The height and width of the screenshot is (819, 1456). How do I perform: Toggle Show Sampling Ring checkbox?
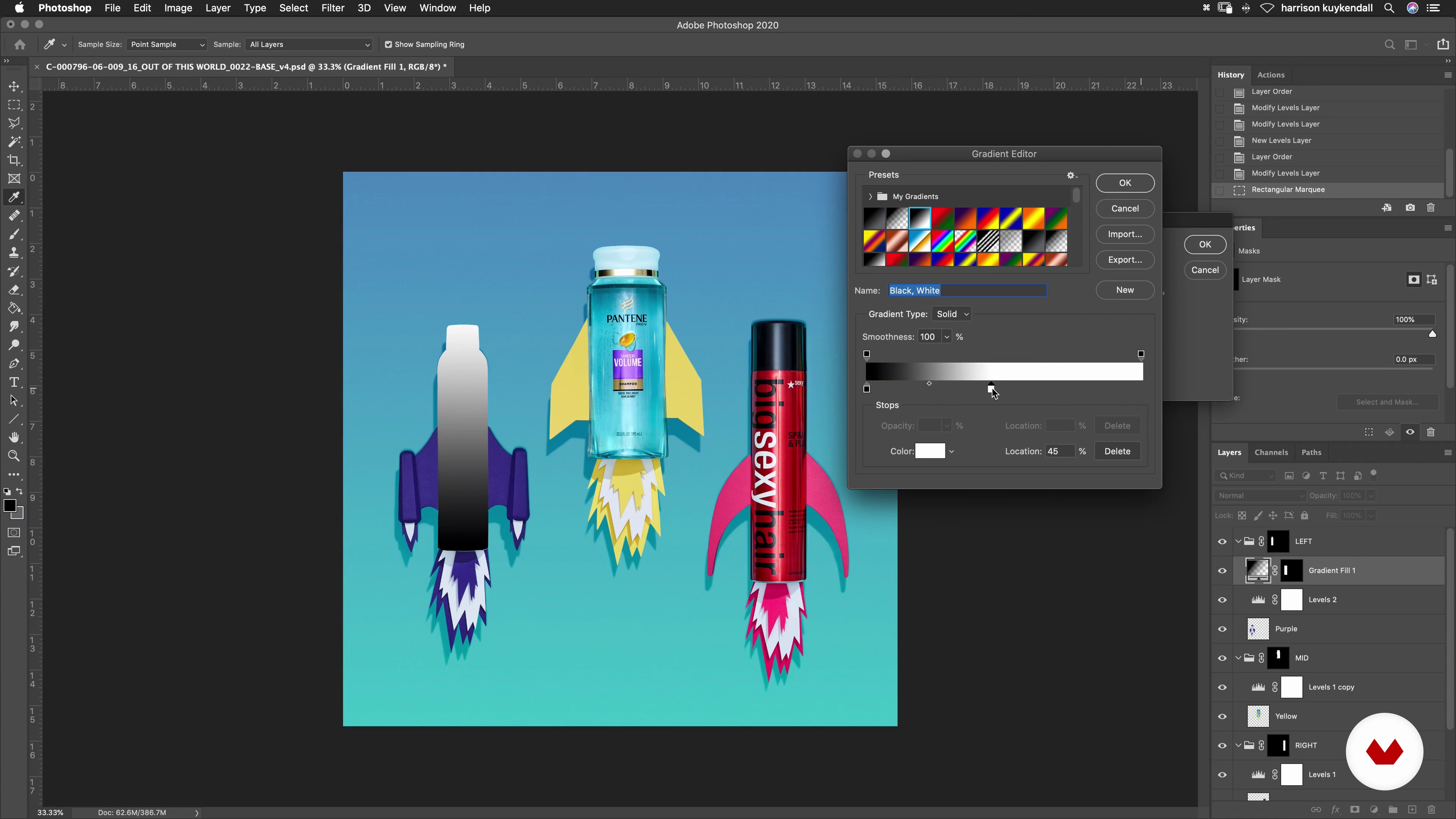(388, 45)
